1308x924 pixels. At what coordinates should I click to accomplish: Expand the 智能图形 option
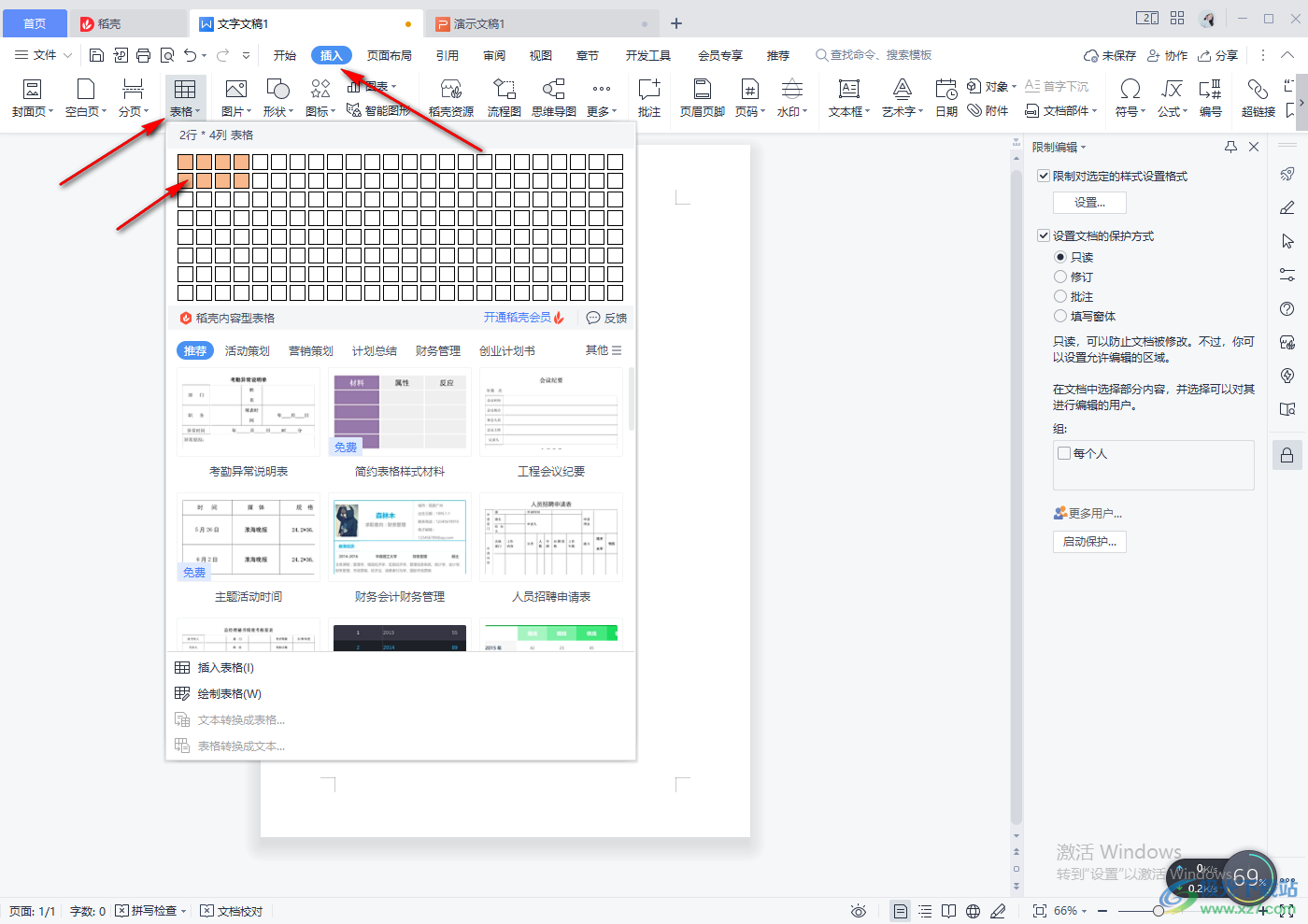[379, 110]
